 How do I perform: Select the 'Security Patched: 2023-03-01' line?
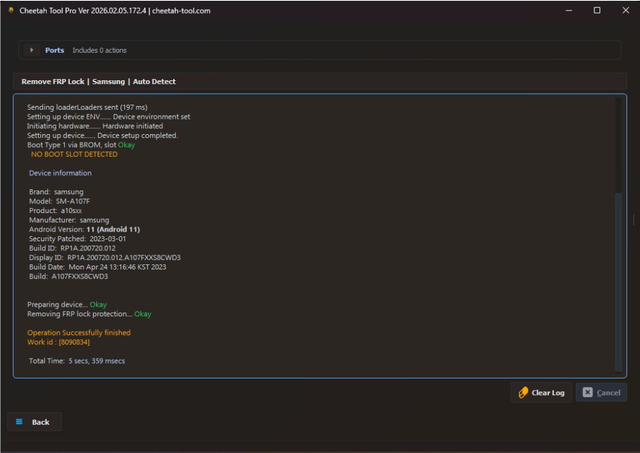(x=78, y=239)
